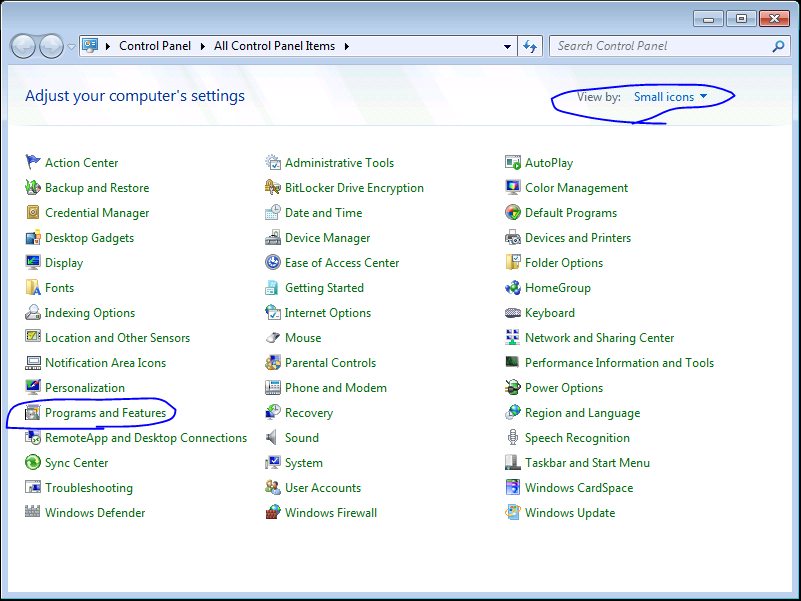
Task: Click the Windows Update icon
Action: point(513,512)
